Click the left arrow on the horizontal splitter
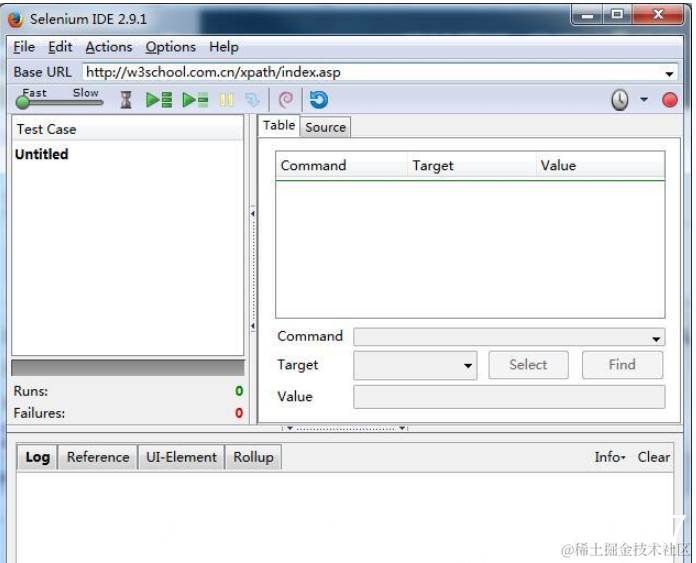The height and width of the screenshot is (563, 696). tap(290, 428)
